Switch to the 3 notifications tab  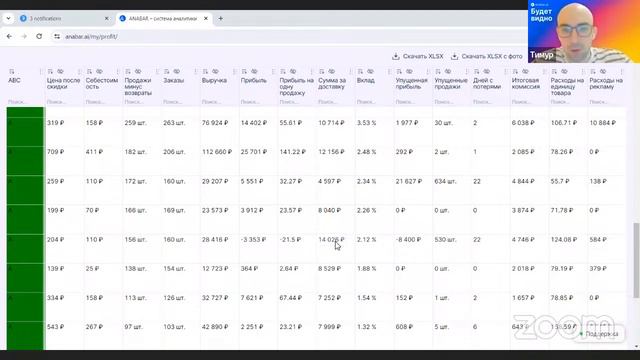pos(63,18)
